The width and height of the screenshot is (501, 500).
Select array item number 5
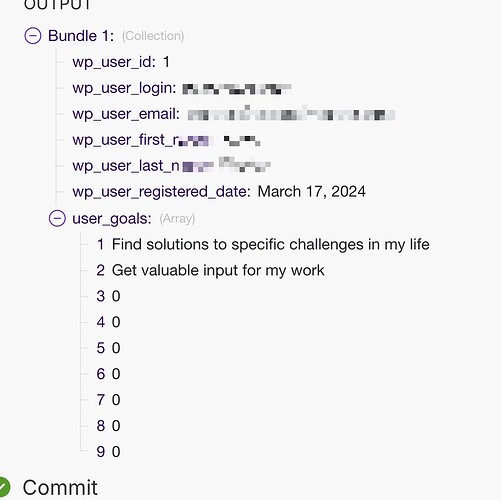[108, 348]
